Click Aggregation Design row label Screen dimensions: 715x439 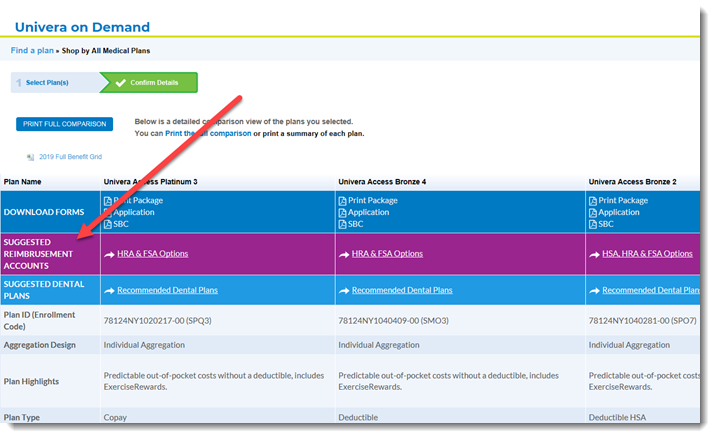pyautogui.click(x=40, y=345)
